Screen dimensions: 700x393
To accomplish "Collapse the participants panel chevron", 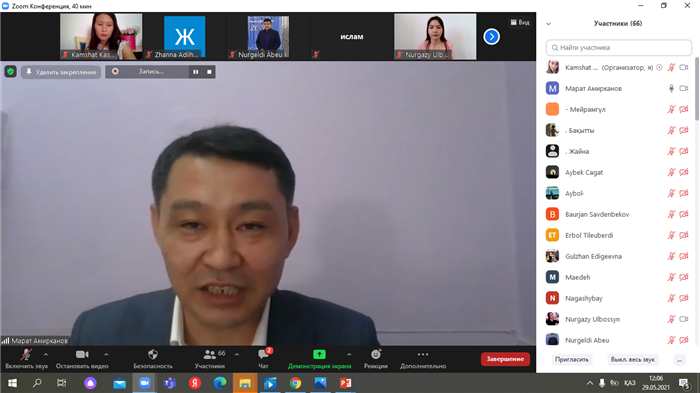I will pyautogui.click(x=549, y=24).
